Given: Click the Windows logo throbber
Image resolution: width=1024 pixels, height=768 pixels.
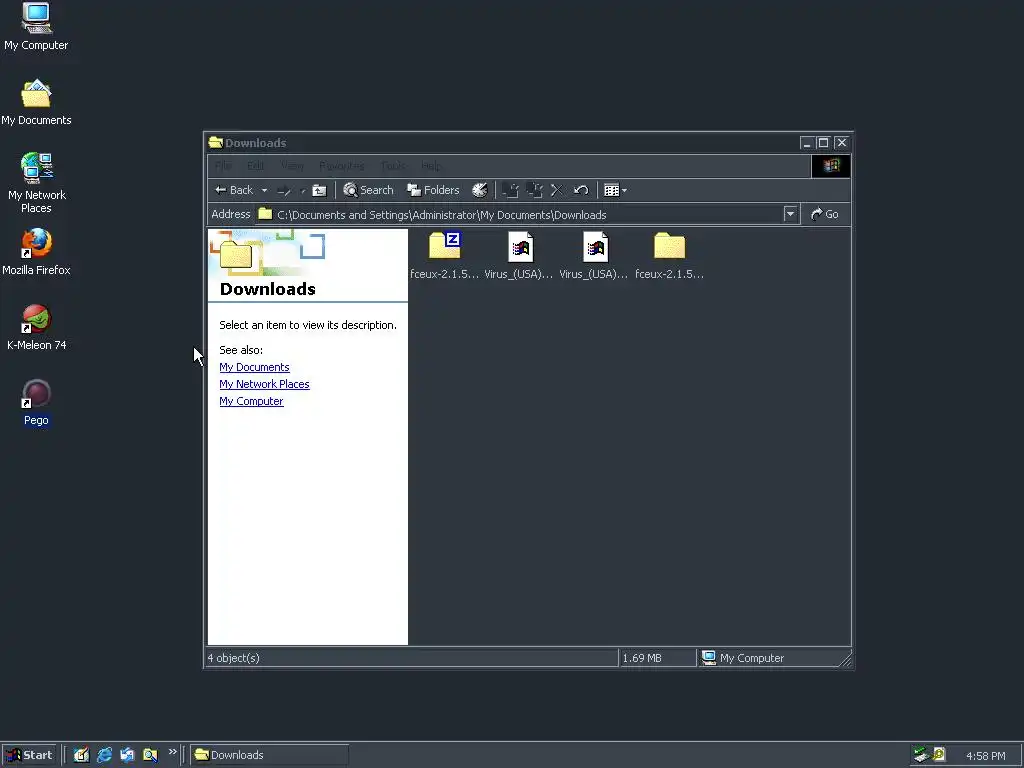Looking at the screenshot, I should (831, 166).
